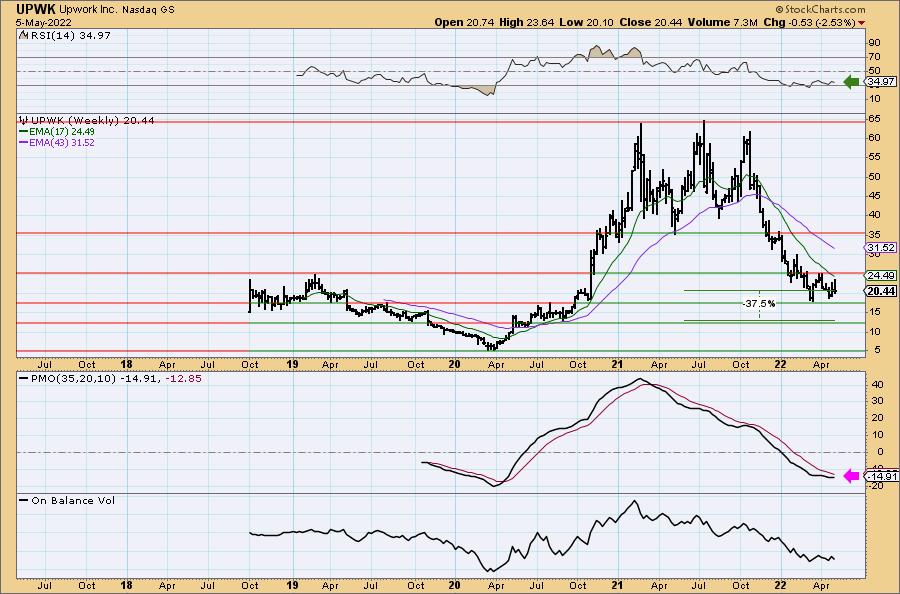
Task: Click the -37.5% measurement label on the price chart
Action: 759,304
